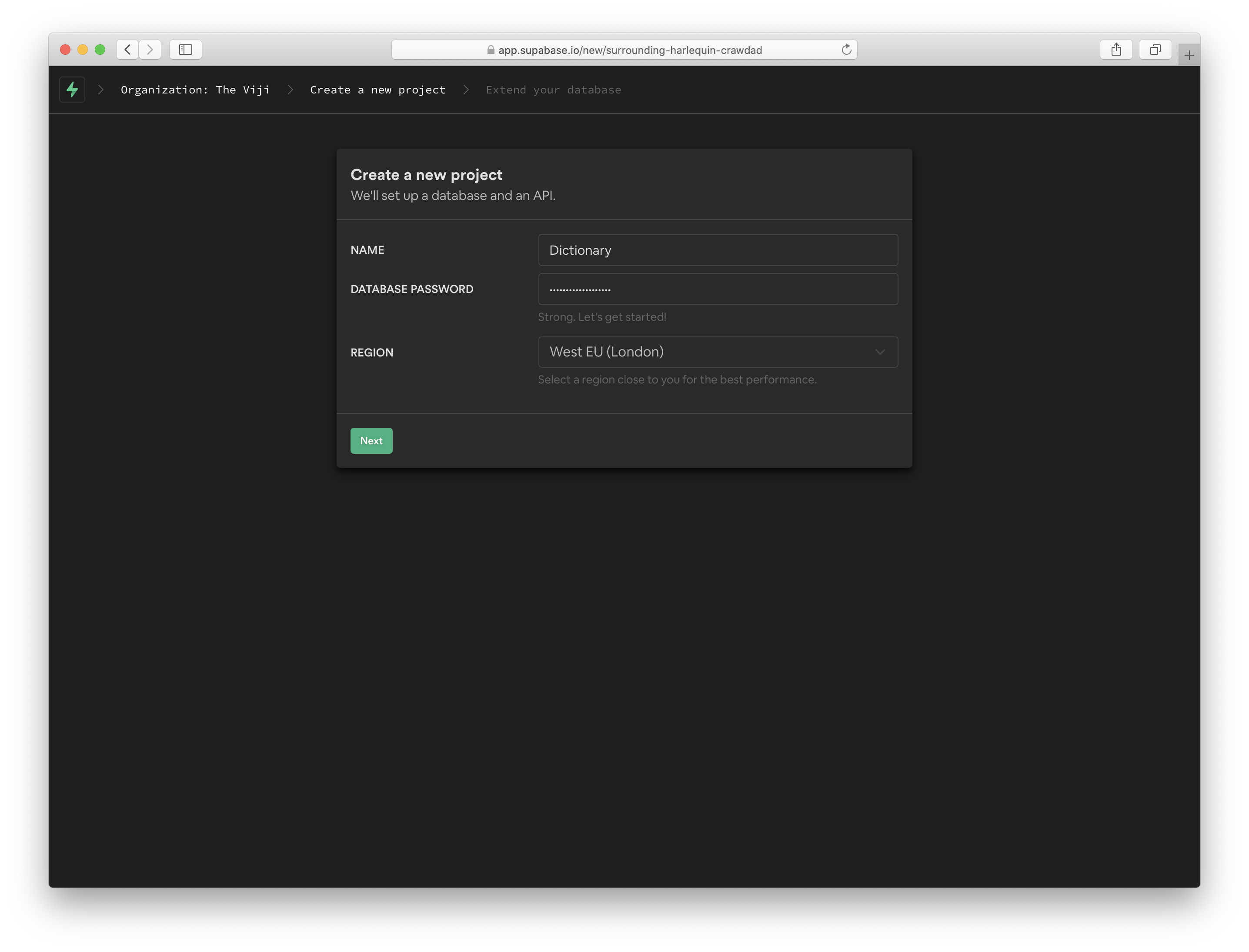The image size is (1249, 952).
Task: Click the Supabase lightning bolt logo
Action: click(x=72, y=89)
